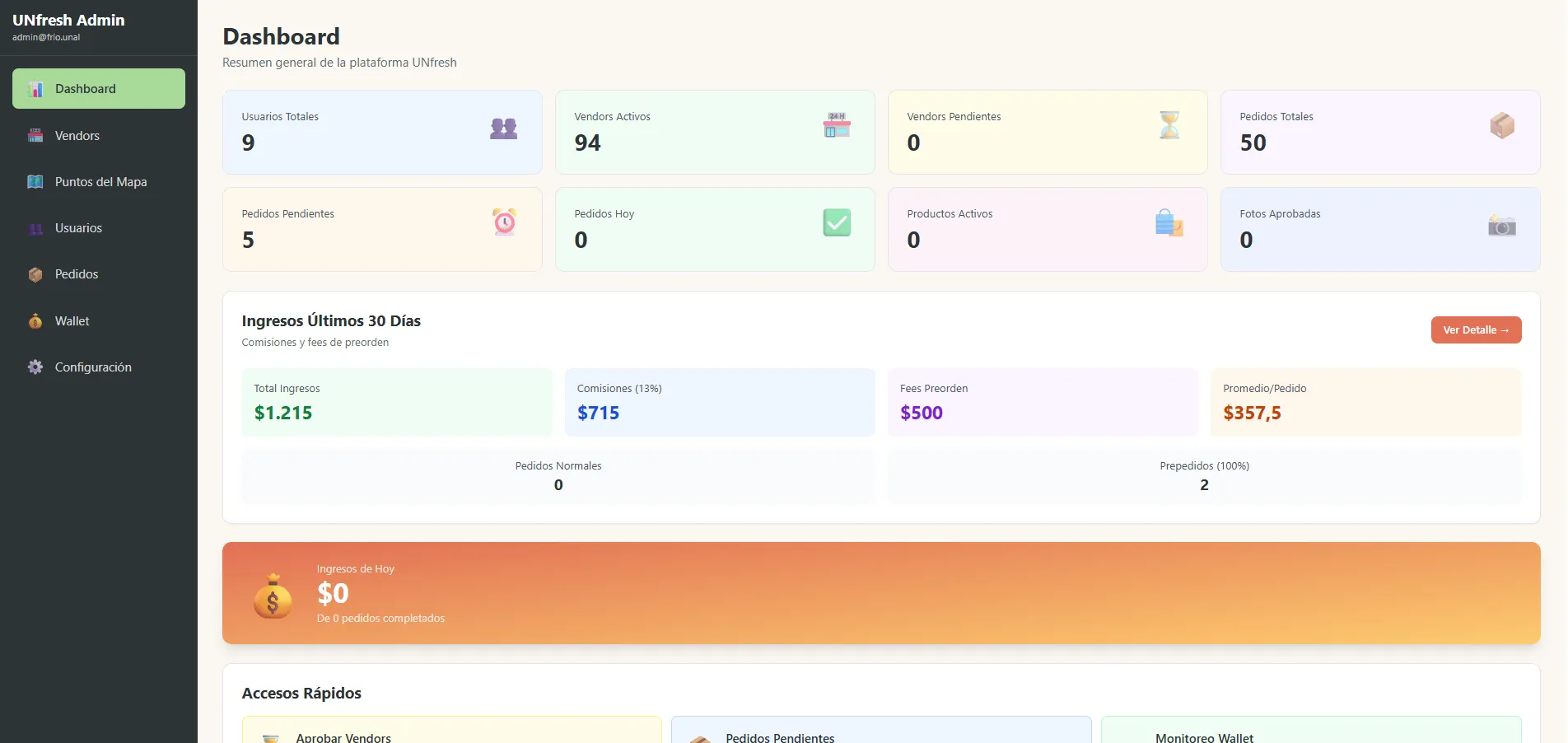Click the Ver Detalle button
The image size is (1568, 743).
click(x=1475, y=329)
